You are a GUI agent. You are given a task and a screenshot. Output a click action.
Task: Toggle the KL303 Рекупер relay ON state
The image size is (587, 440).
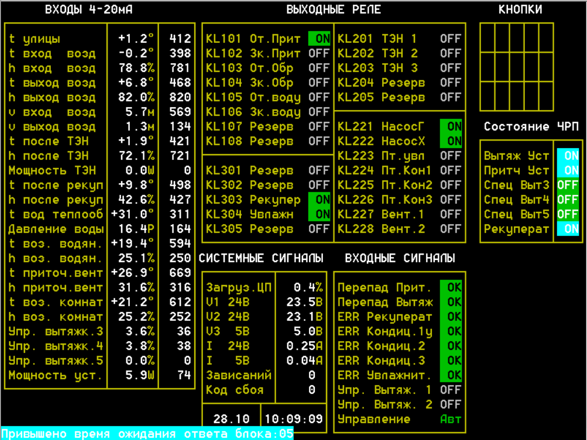[319, 200]
